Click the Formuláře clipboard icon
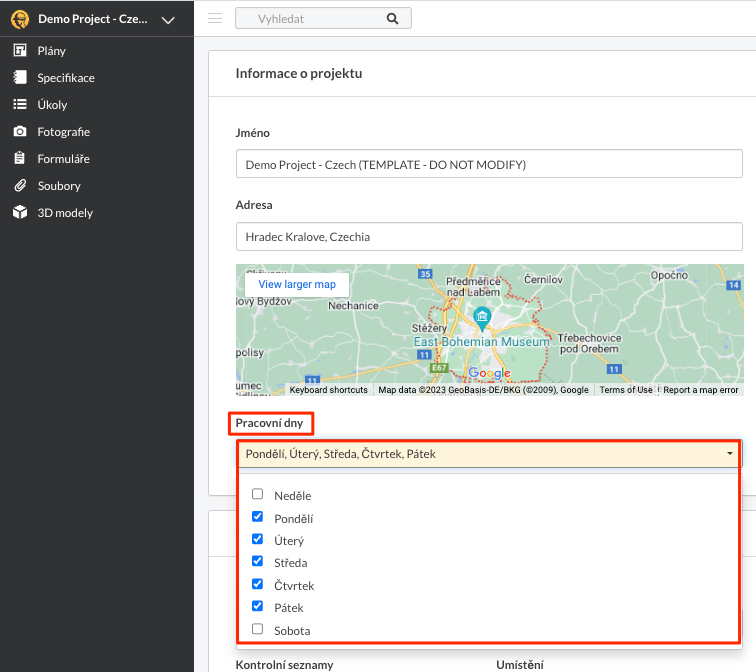Screen dimensions: 756x672 (19, 159)
